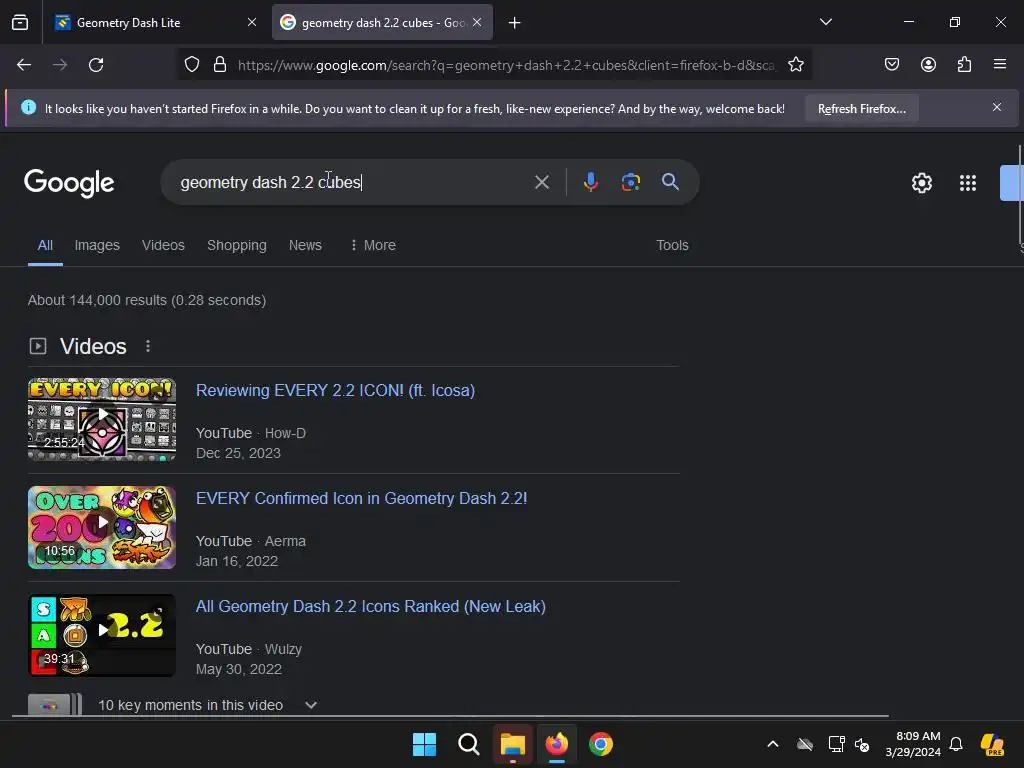Search by image with Google Lens

click(x=630, y=182)
